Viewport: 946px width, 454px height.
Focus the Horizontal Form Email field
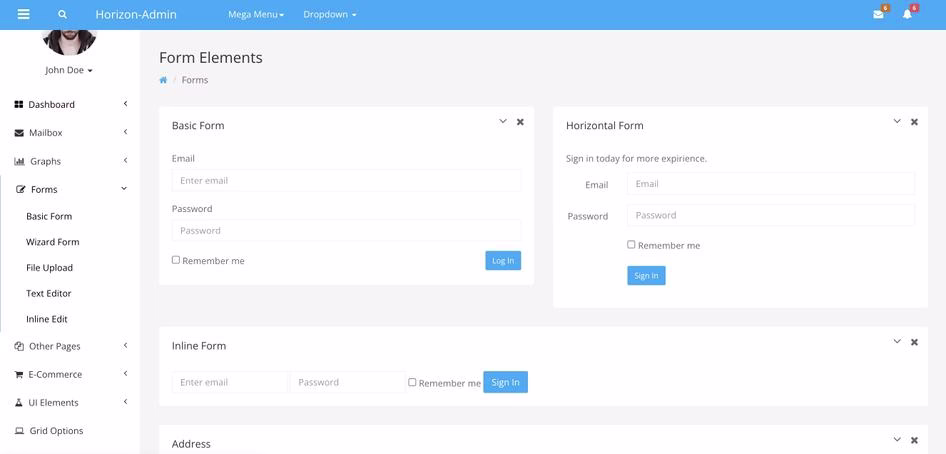(x=771, y=184)
